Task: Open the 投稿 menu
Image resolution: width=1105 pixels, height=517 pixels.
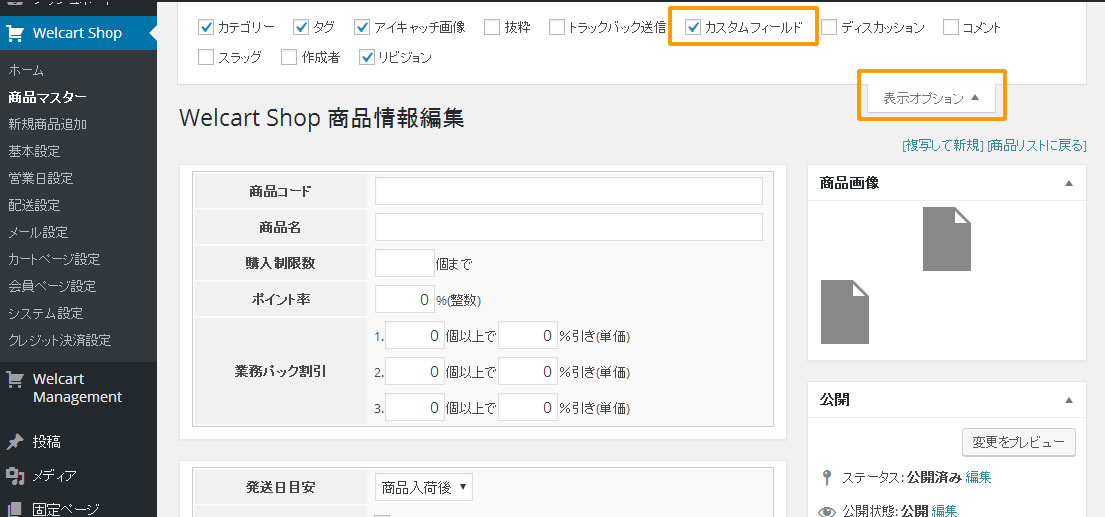Action: click(47, 442)
